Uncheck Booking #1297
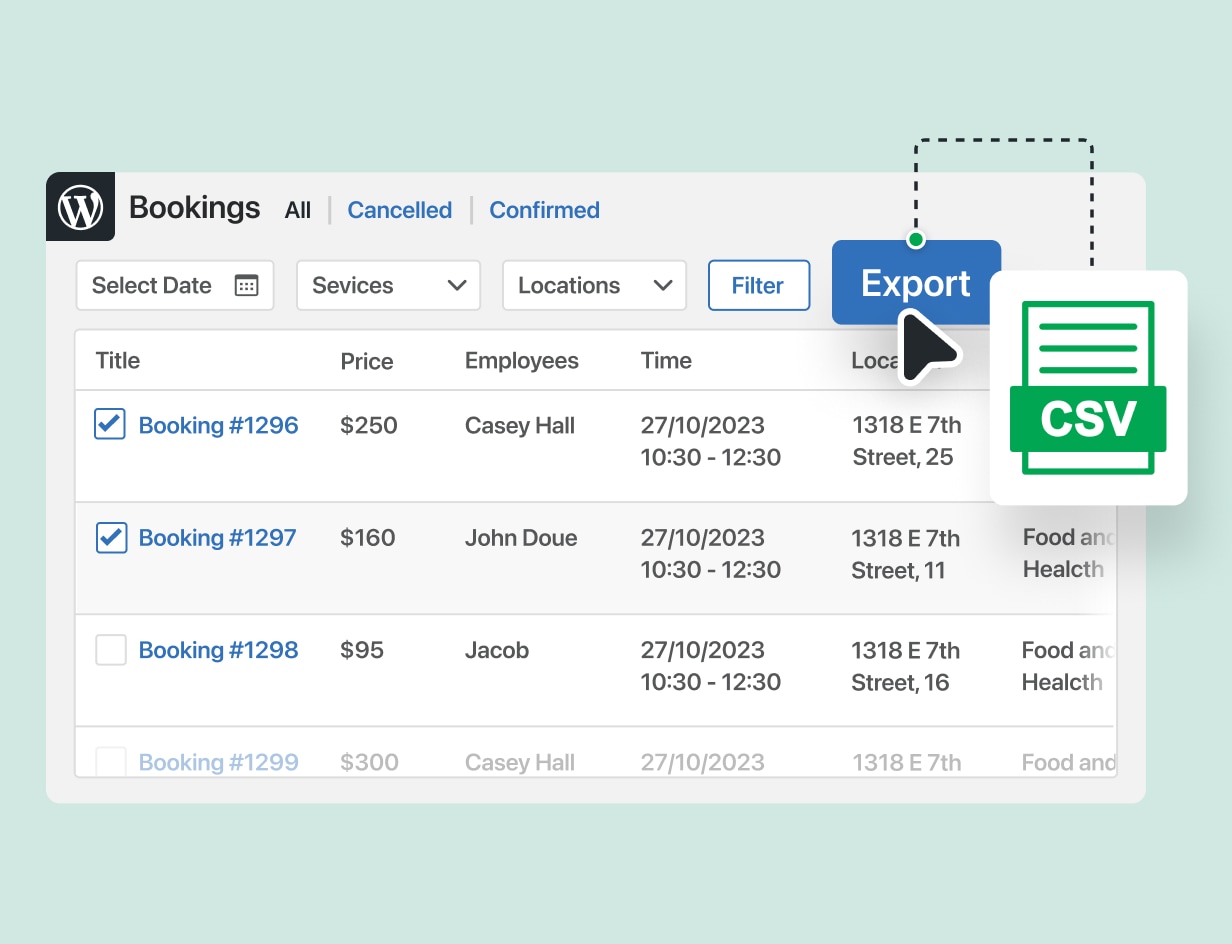This screenshot has height=944, width=1232. pos(110,537)
